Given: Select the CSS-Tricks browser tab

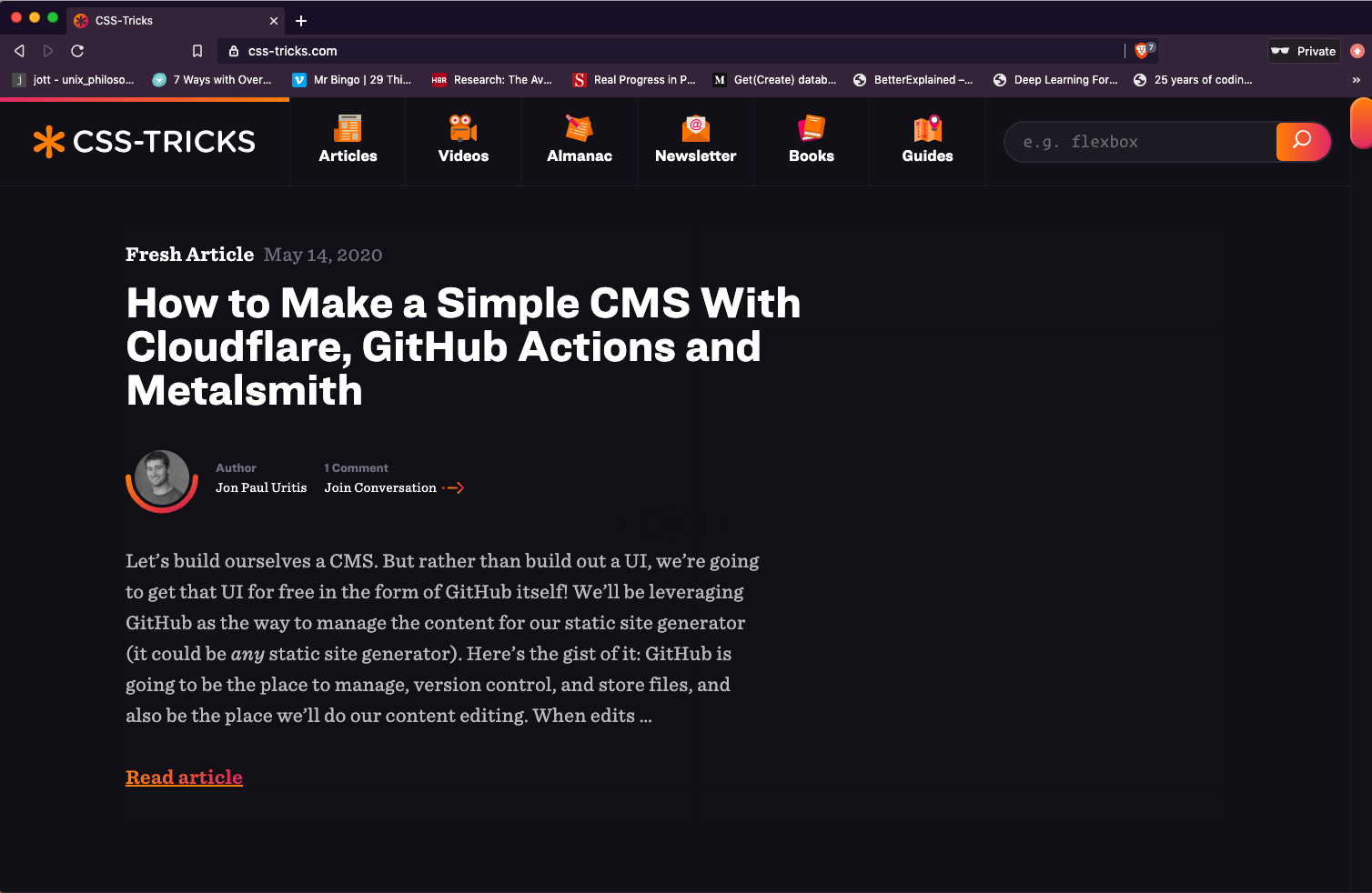Looking at the screenshot, I should pos(173,21).
